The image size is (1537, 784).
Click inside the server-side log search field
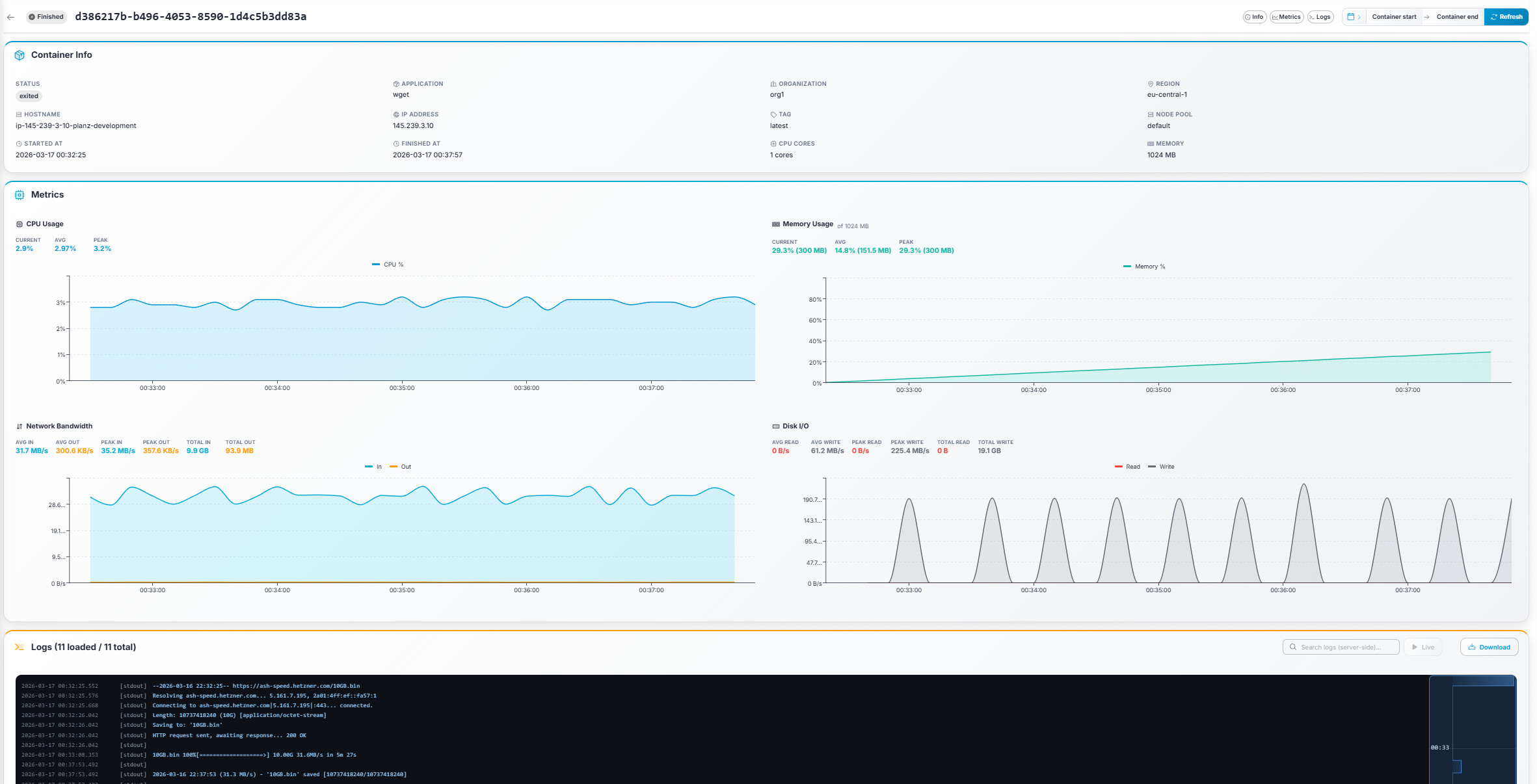(x=1341, y=647)
